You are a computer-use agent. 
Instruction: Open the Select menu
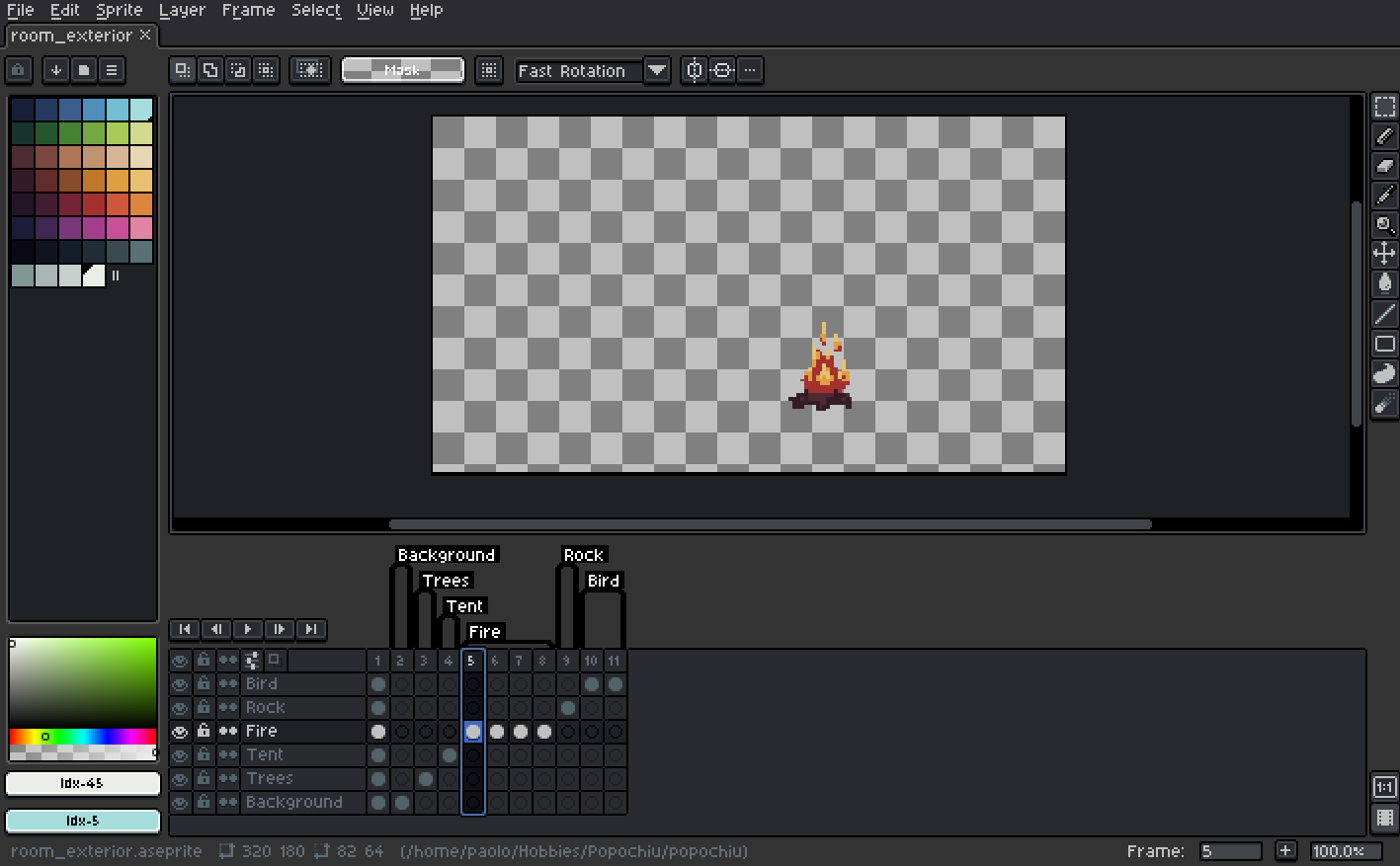click(x=316, y=10)
